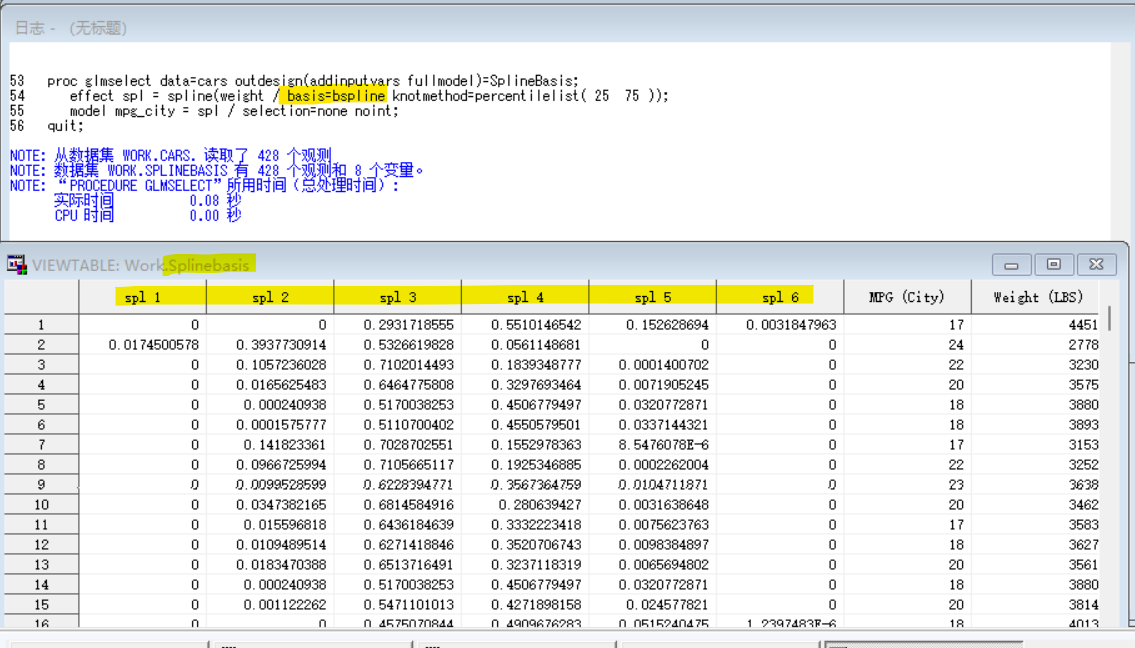The height and width of the screenshot is (648, 1135).
Task: Select the spl 1 column header
Action: coord(143,297)
